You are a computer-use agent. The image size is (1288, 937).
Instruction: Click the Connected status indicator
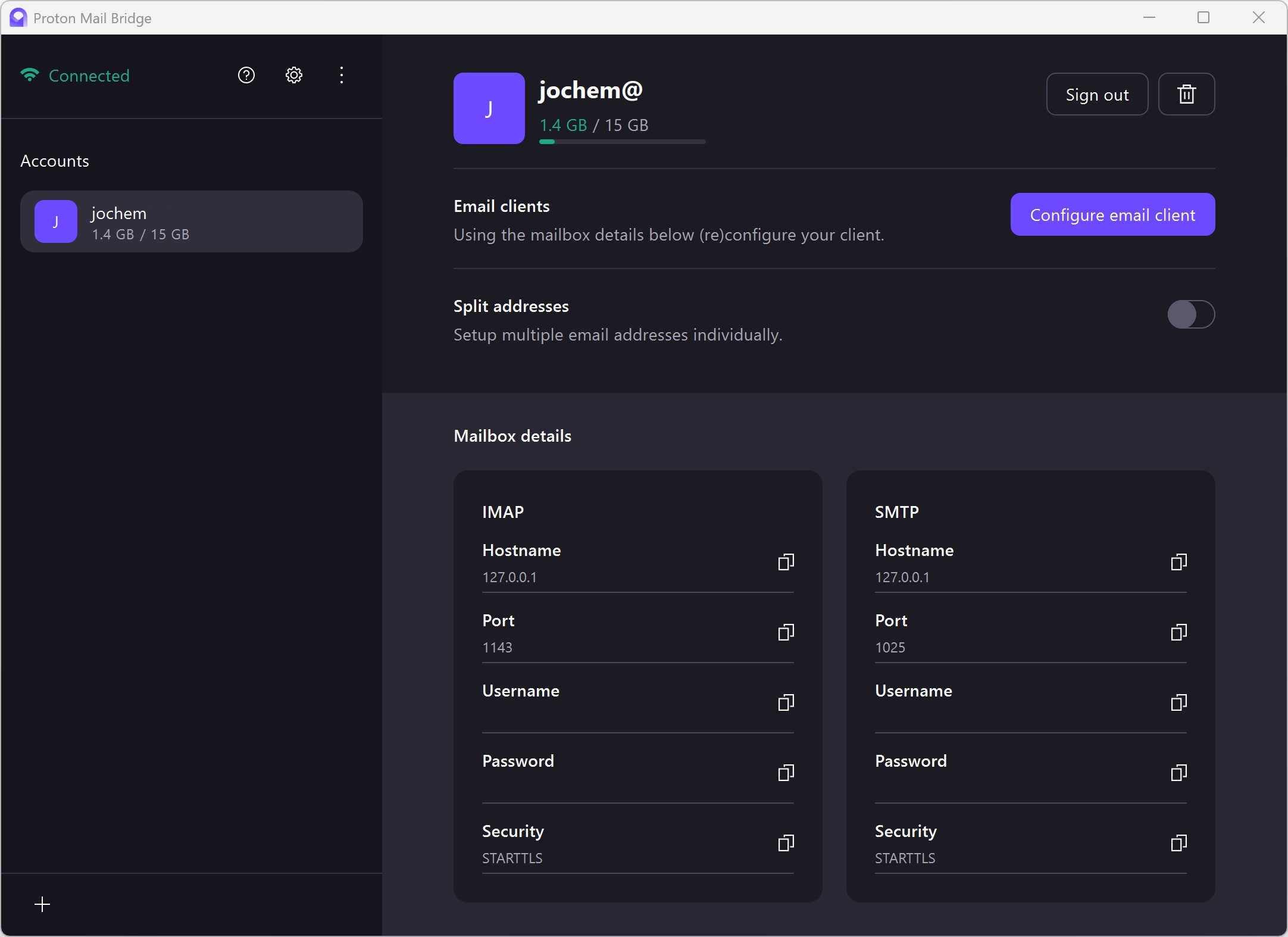point(74,75)
